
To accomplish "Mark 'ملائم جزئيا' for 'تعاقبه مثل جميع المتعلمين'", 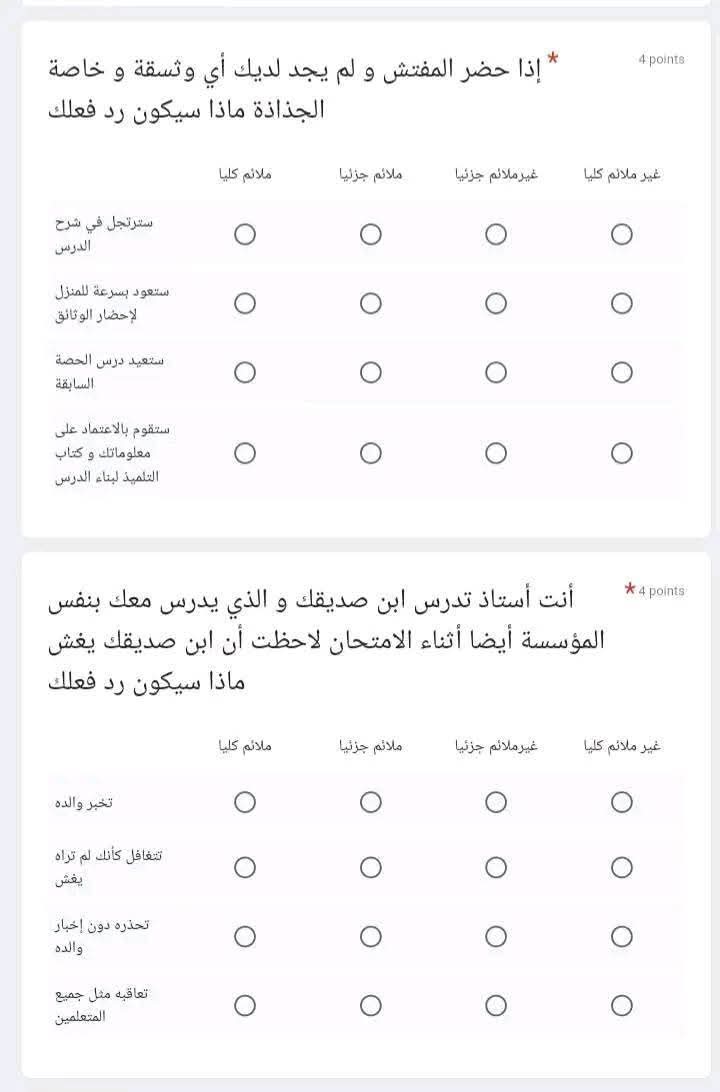I will pyautogui.click(x=371, y=1005).
